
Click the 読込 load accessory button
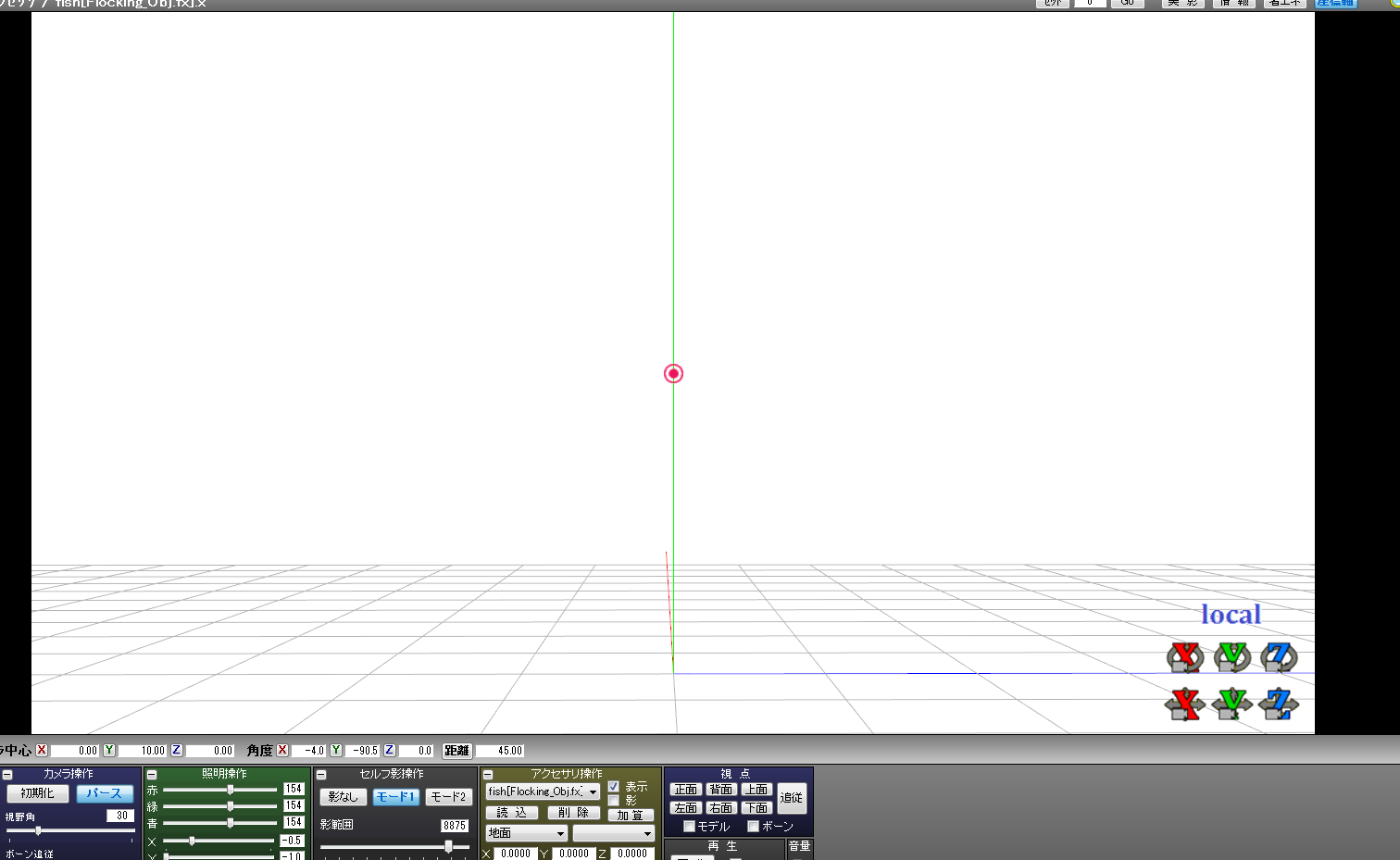tap(511, 813)
